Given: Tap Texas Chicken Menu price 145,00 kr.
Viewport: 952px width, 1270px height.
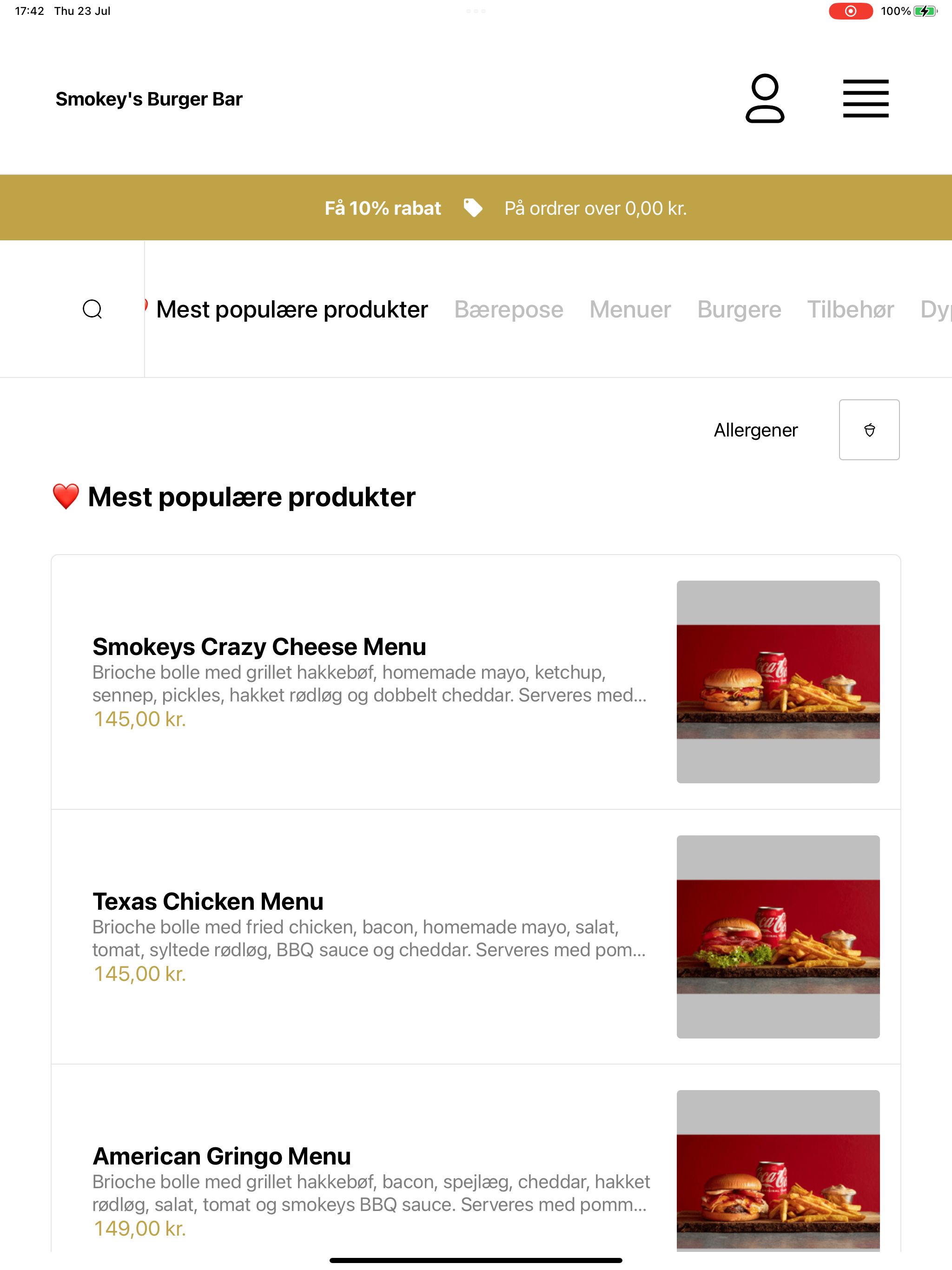Looking at the screenshot, I should pos(139,974).
